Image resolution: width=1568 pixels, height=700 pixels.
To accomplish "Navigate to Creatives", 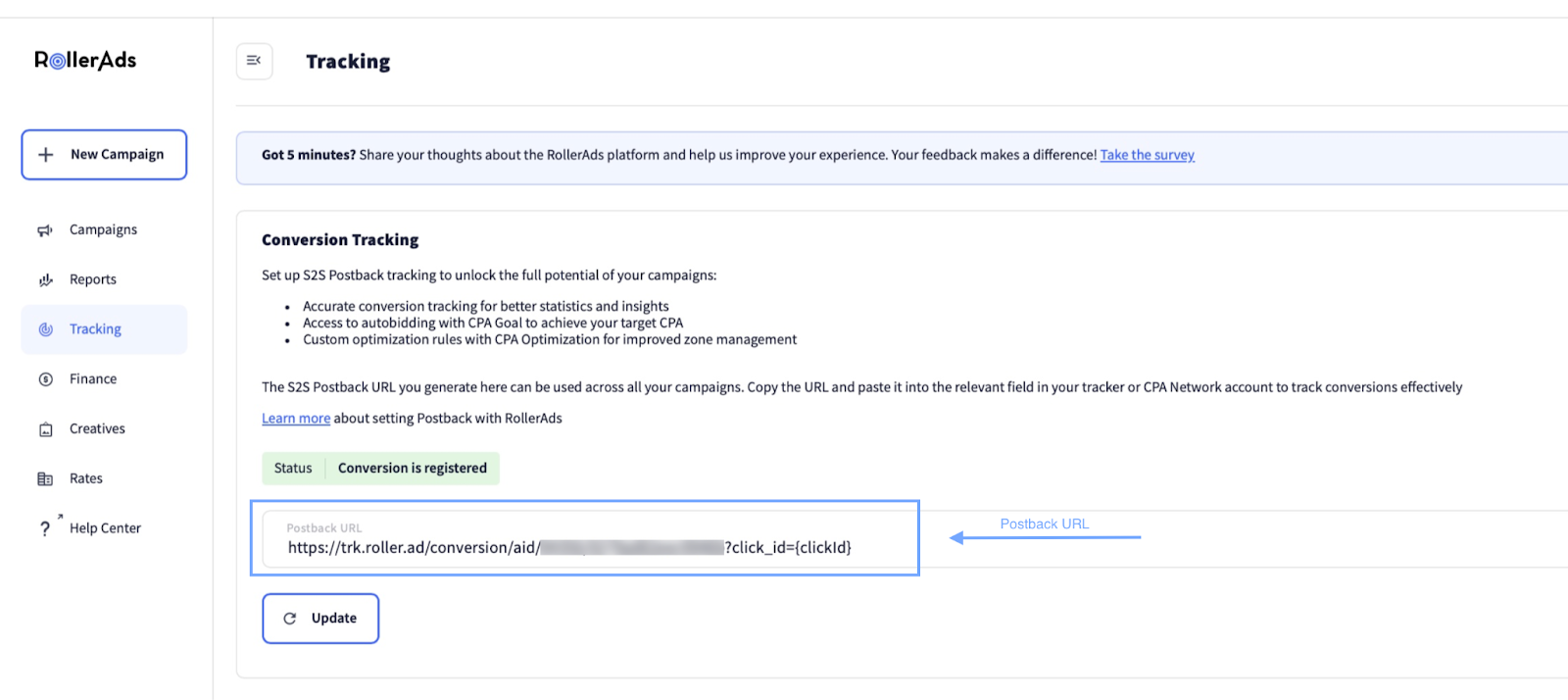I will (x=104, y=428).
